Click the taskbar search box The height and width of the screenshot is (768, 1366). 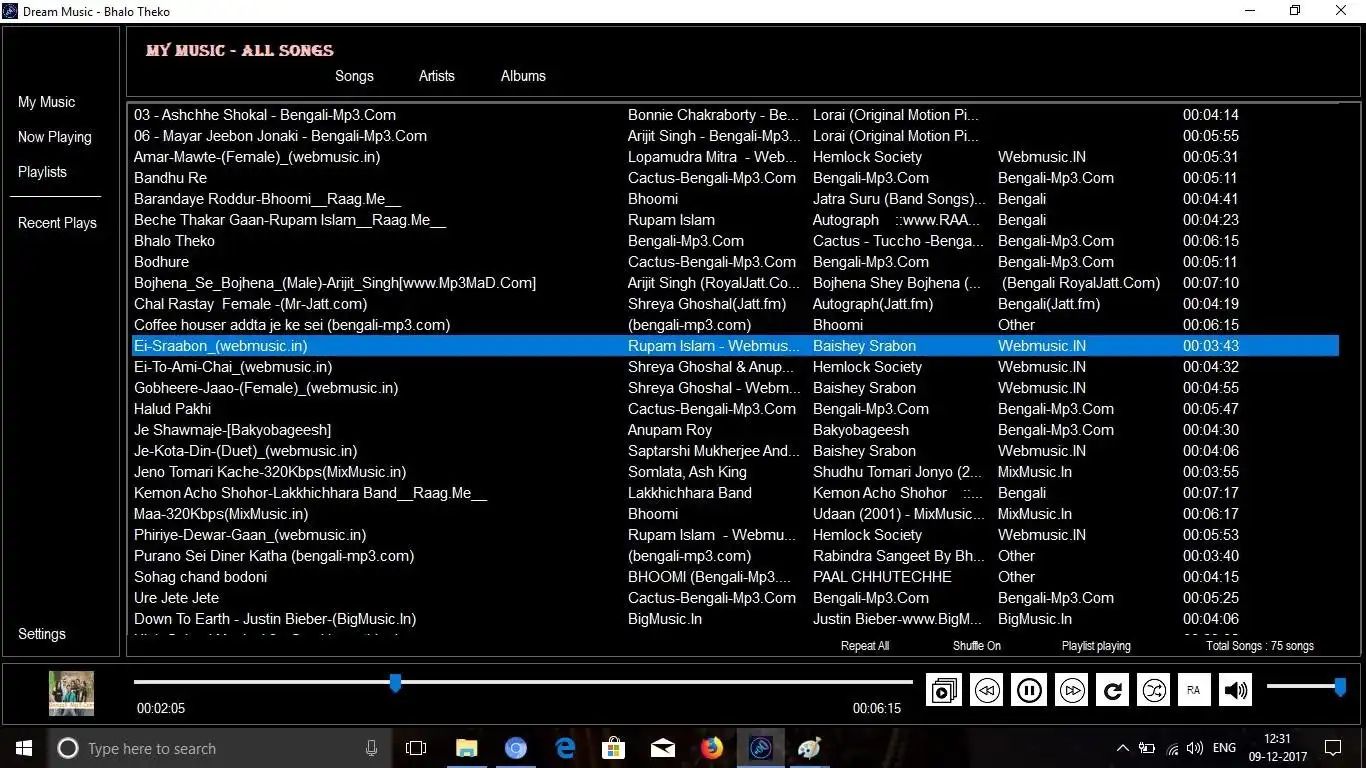coord(220,748)
